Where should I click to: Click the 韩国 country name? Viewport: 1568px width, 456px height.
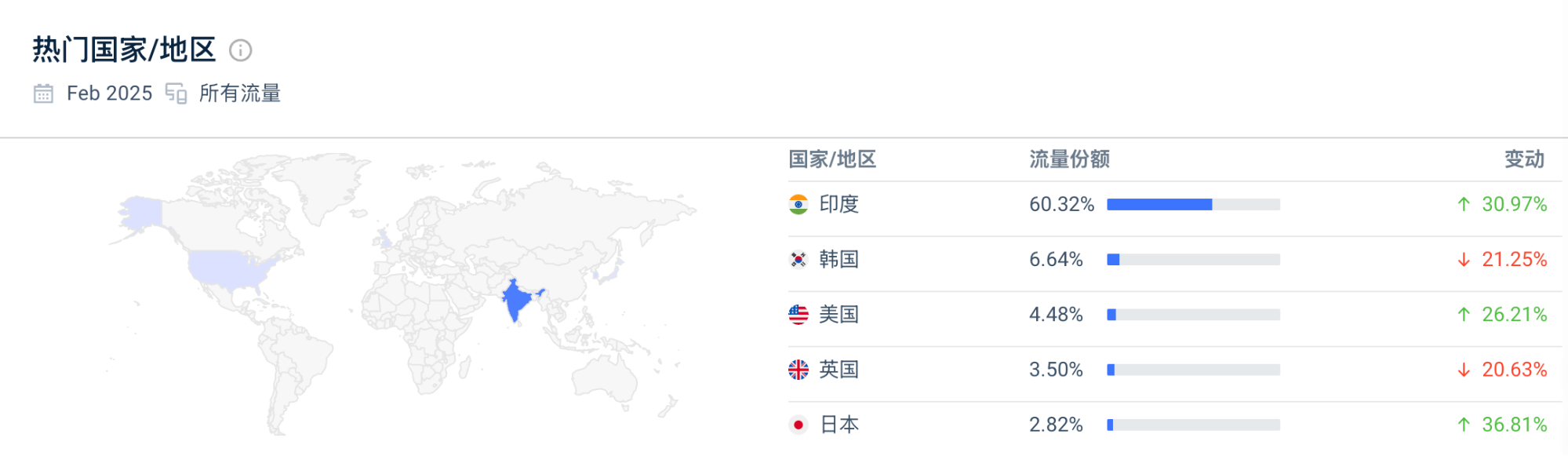click(839, 259)
